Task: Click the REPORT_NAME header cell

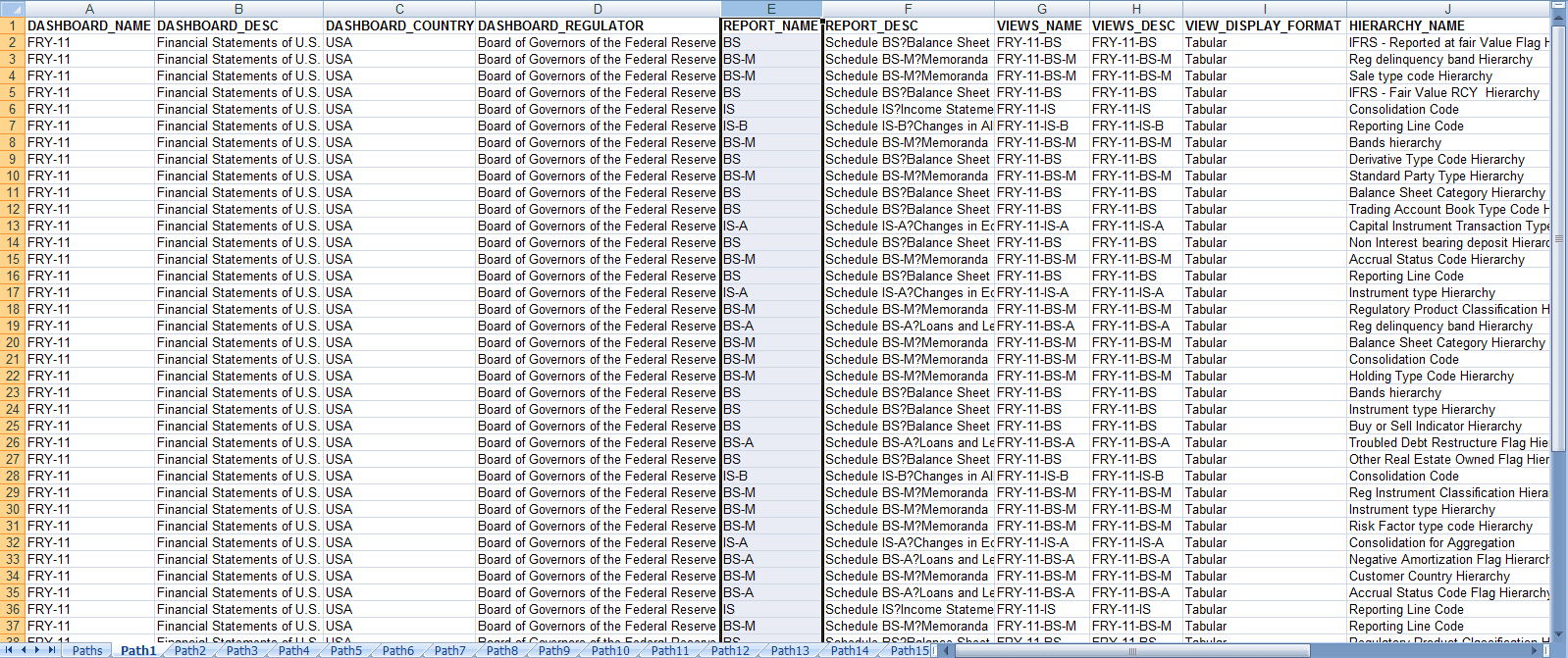Action: (771, 25)
